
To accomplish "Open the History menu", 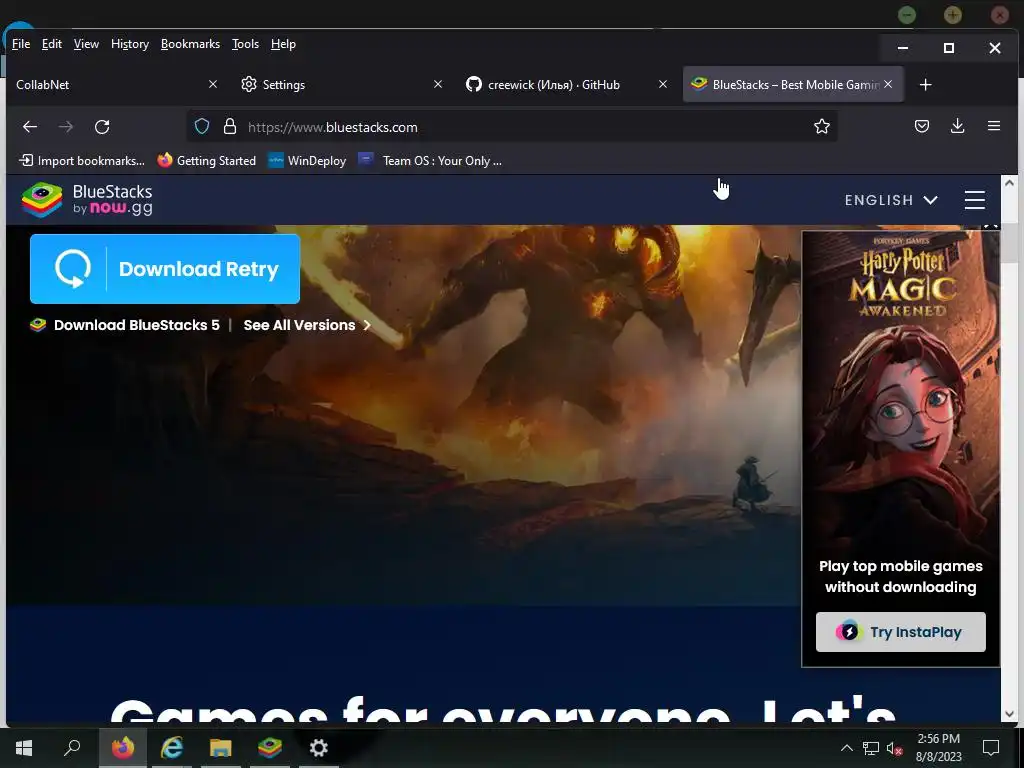I will click(x=130, y=44).
